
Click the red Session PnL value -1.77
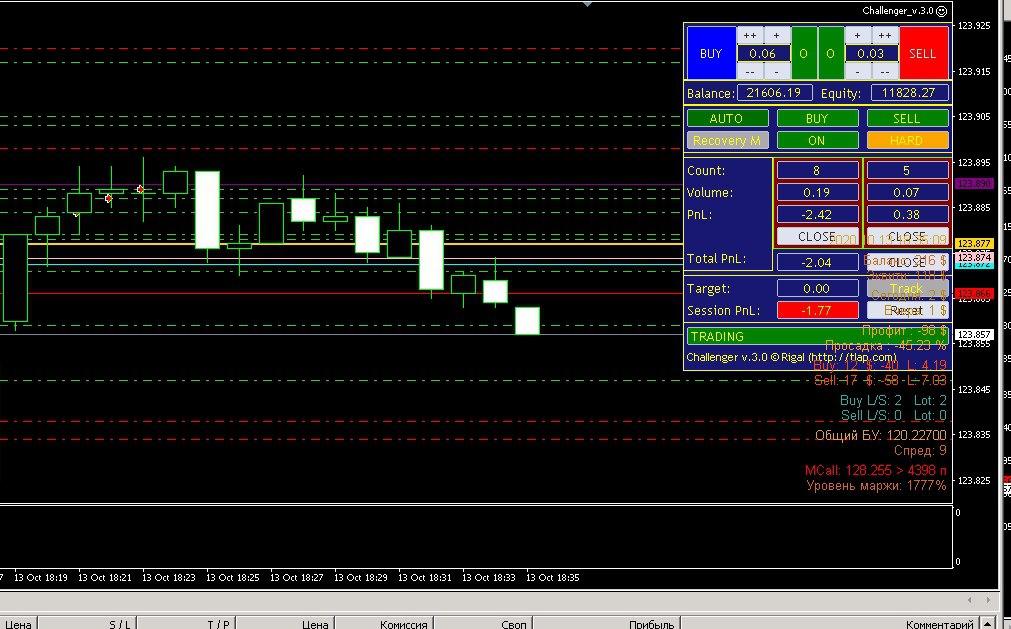click(x=818, y=311)
